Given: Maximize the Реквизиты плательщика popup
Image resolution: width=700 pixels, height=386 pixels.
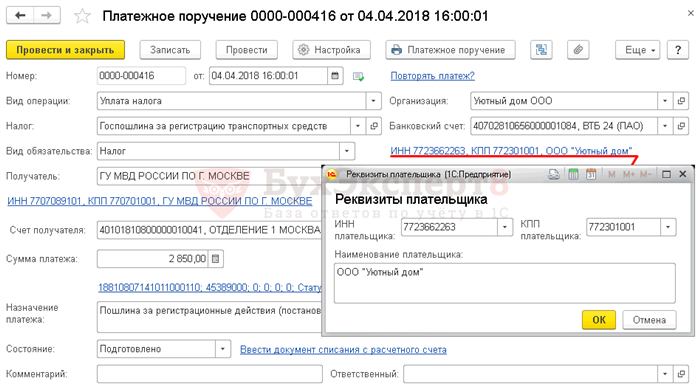Looking at the screenshot, I should (666, 174).
